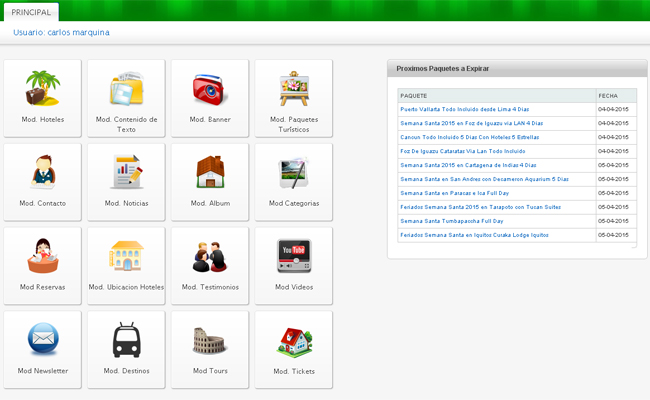Image resolution: width=650 pixels, height=400 pixels.
Task: Click the PAQUETE column header
Action: click(x=414, y=95)
